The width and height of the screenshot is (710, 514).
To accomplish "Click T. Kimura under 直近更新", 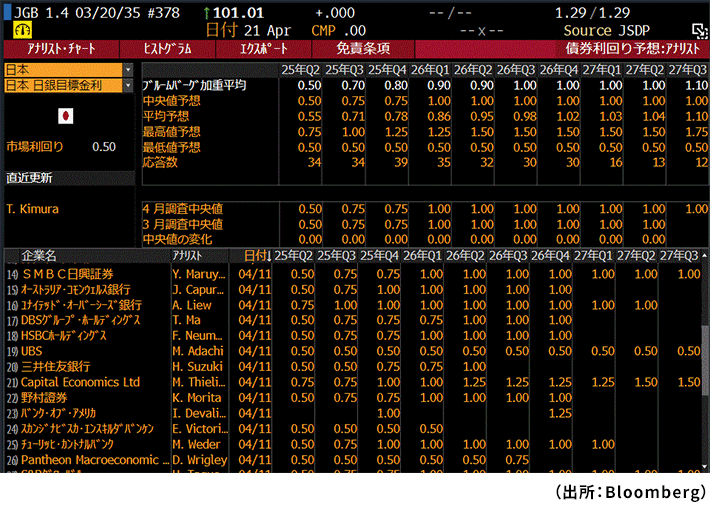I will (x=33, y=209).
